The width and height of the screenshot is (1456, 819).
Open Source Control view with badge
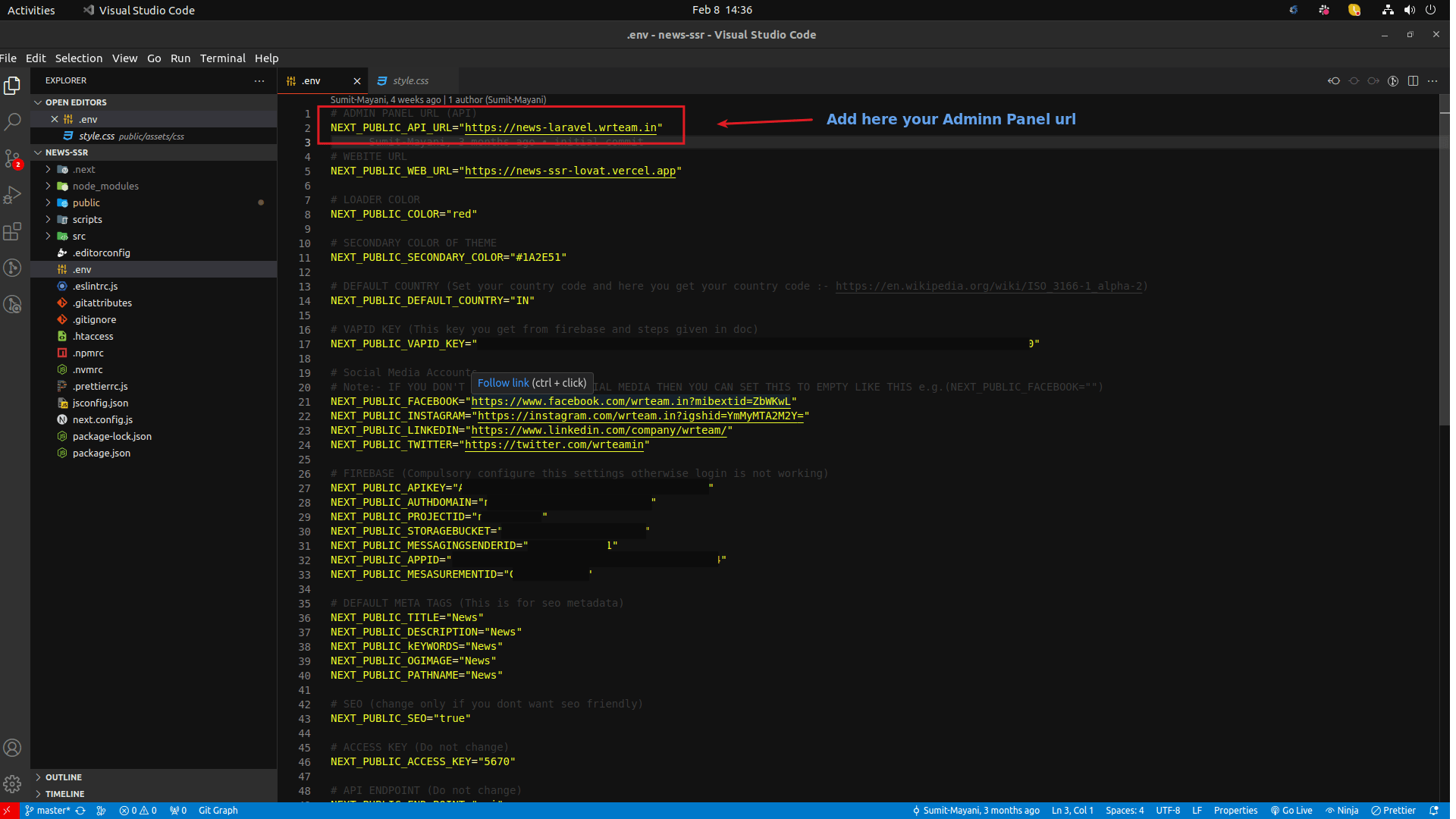[12, 158]
